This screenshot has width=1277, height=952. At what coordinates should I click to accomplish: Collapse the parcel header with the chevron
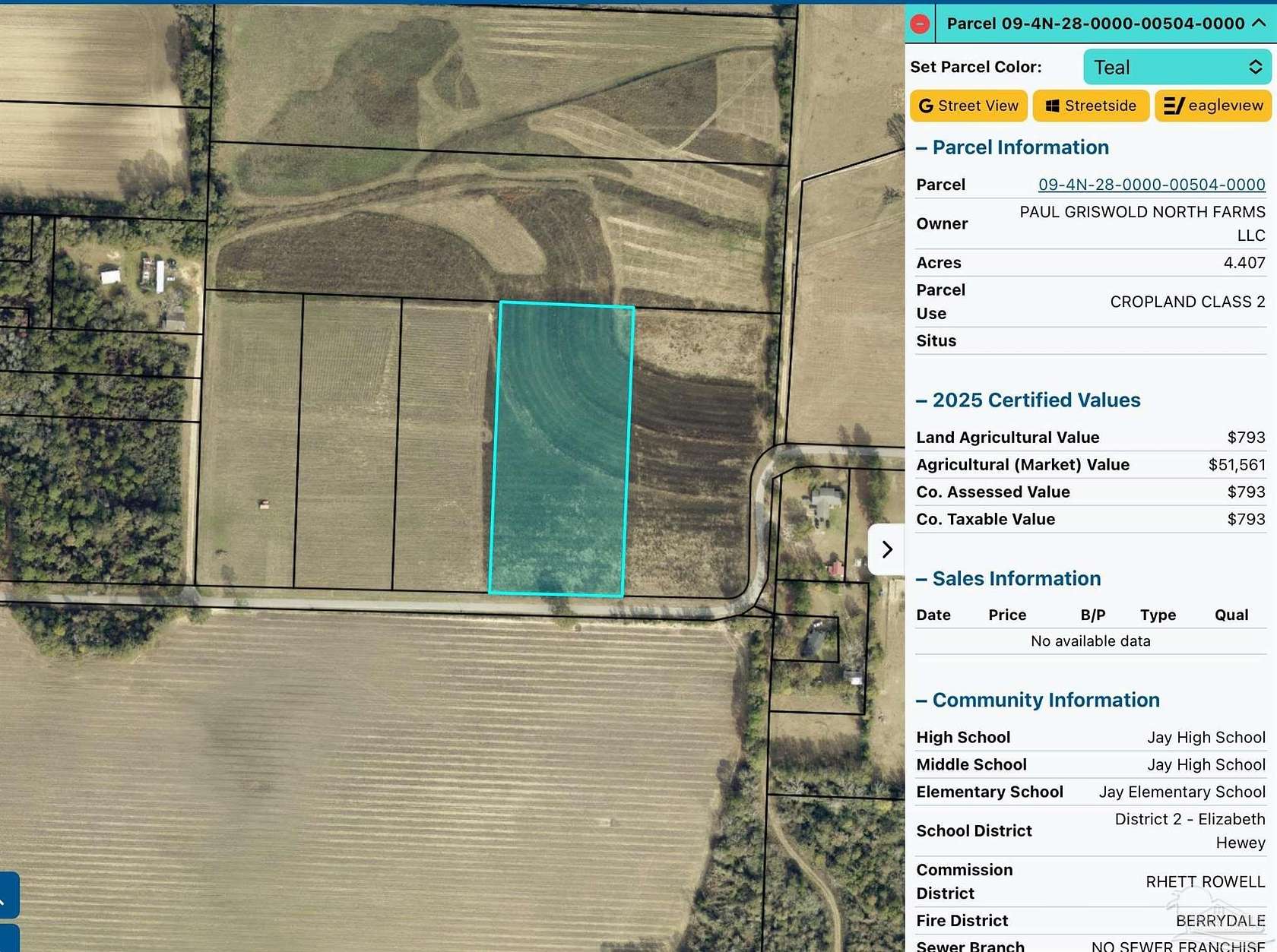[x=1258, y=24]
